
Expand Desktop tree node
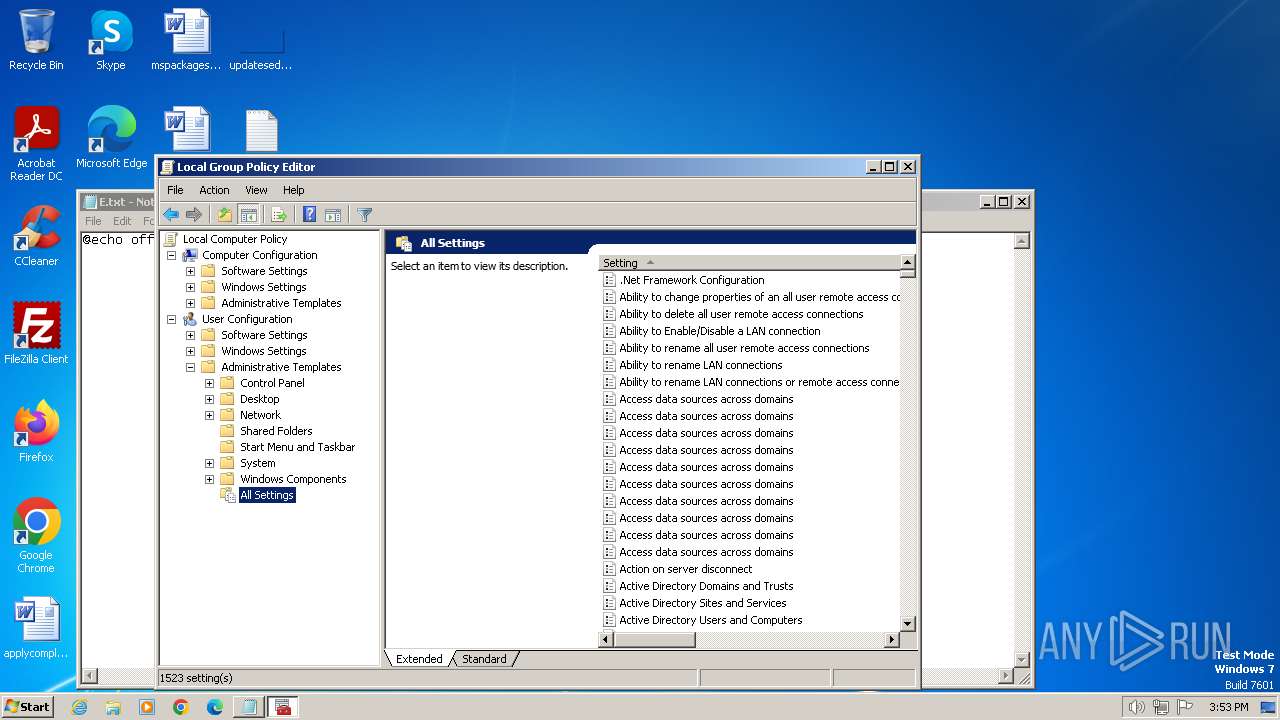click(209, 399)
